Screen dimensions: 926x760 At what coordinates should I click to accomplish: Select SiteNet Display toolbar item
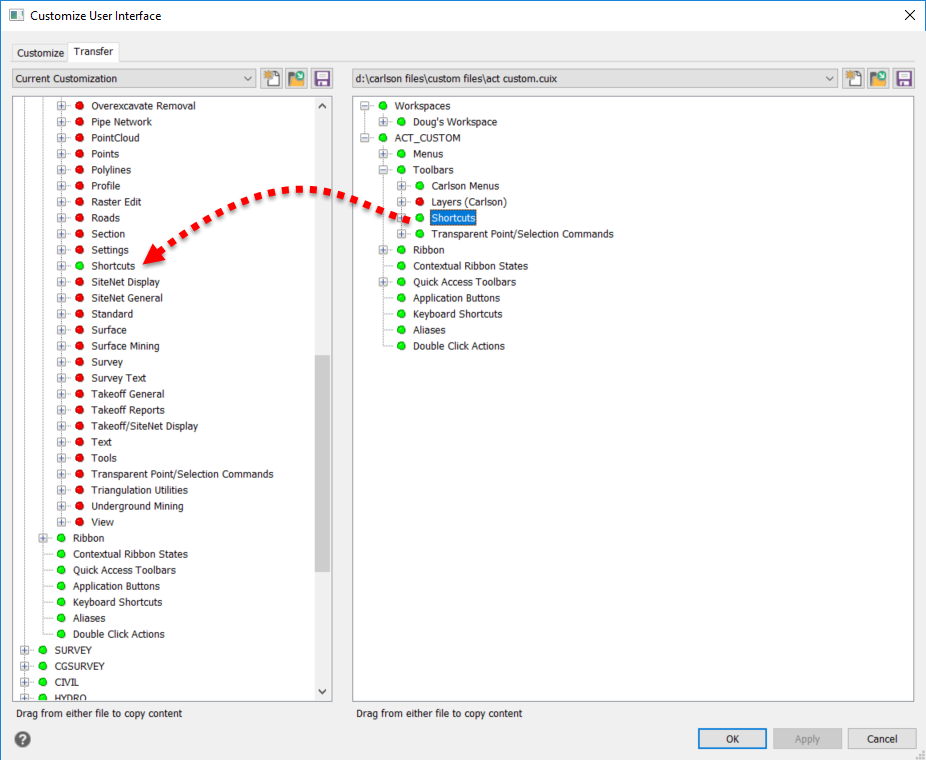click(125, 282)
